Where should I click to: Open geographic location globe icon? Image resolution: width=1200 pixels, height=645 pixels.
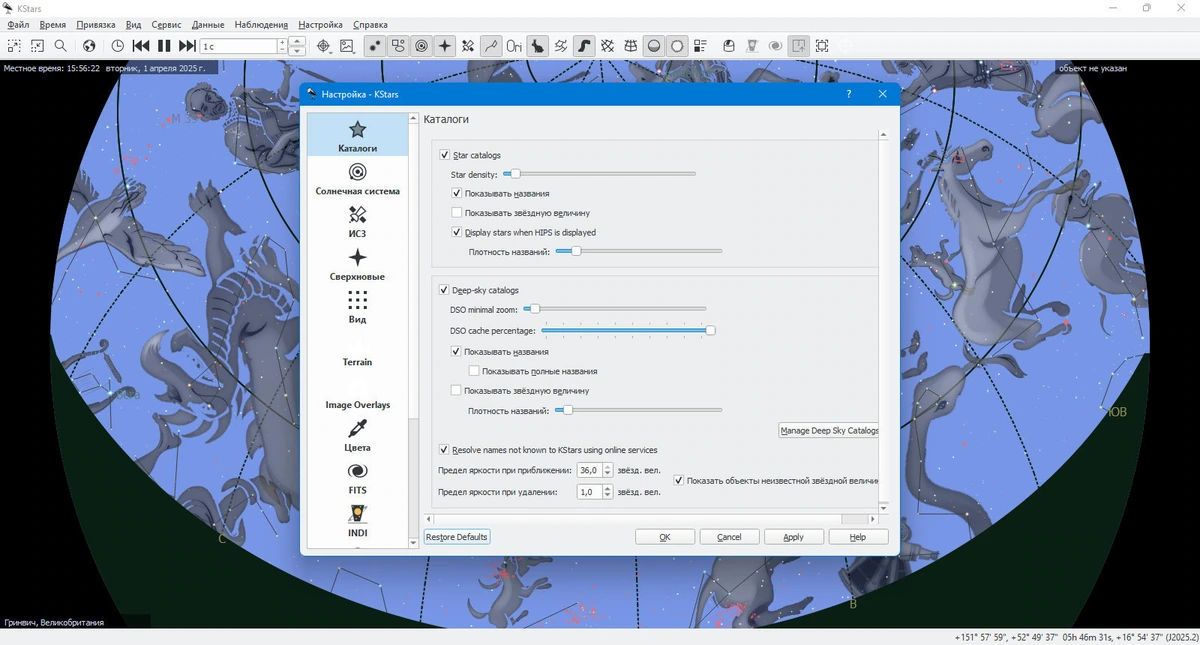[89, 45]
